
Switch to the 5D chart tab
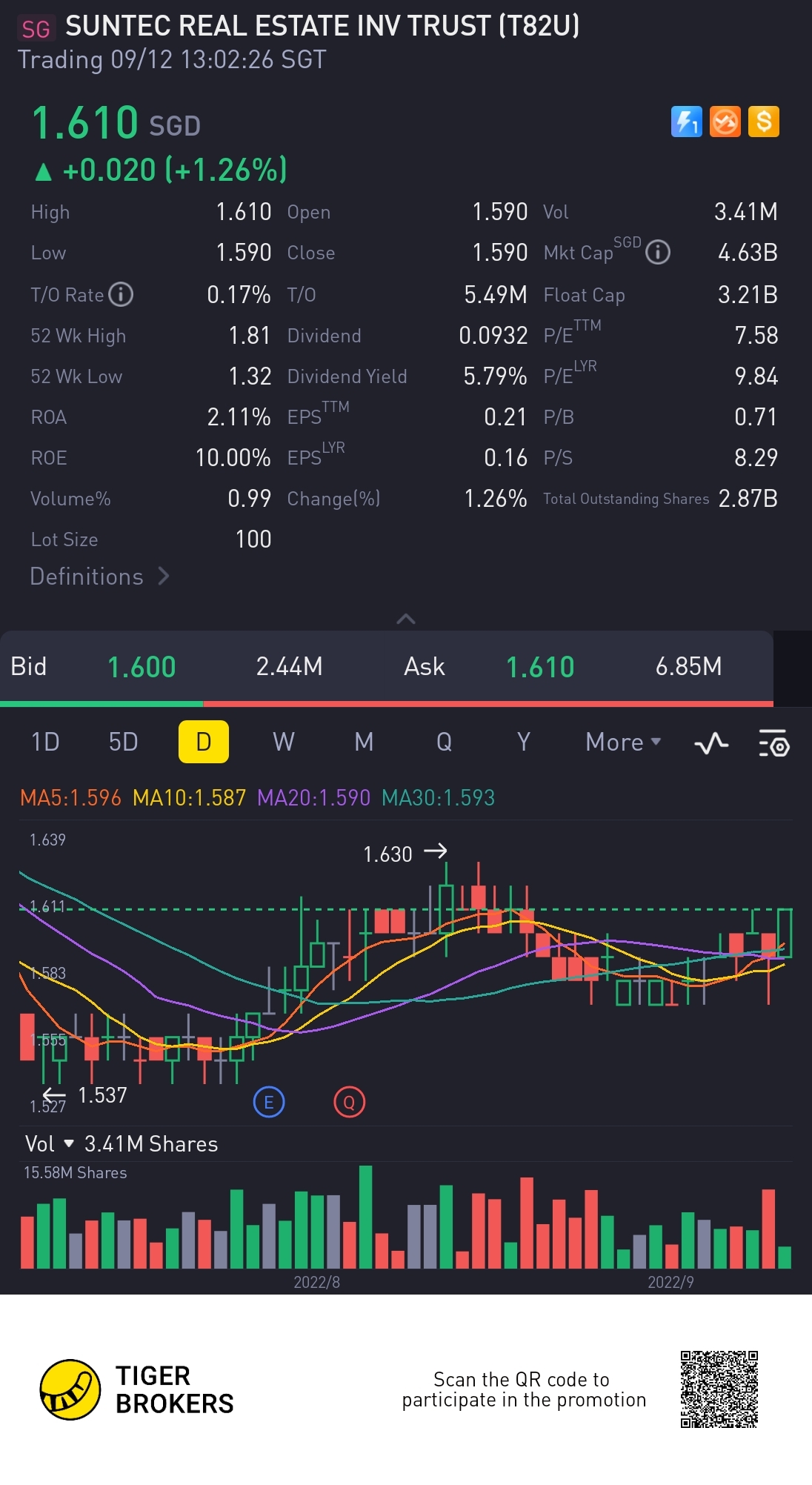(124, 742)
